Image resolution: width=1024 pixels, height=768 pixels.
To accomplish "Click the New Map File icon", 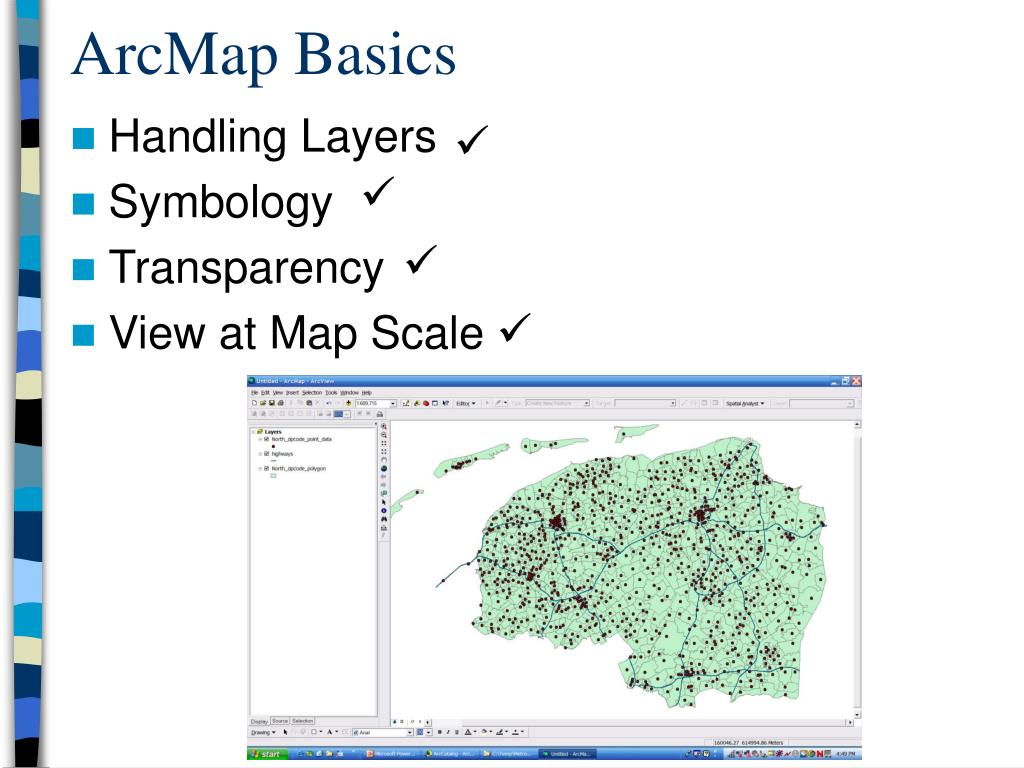I will click(x=254, y=403).
